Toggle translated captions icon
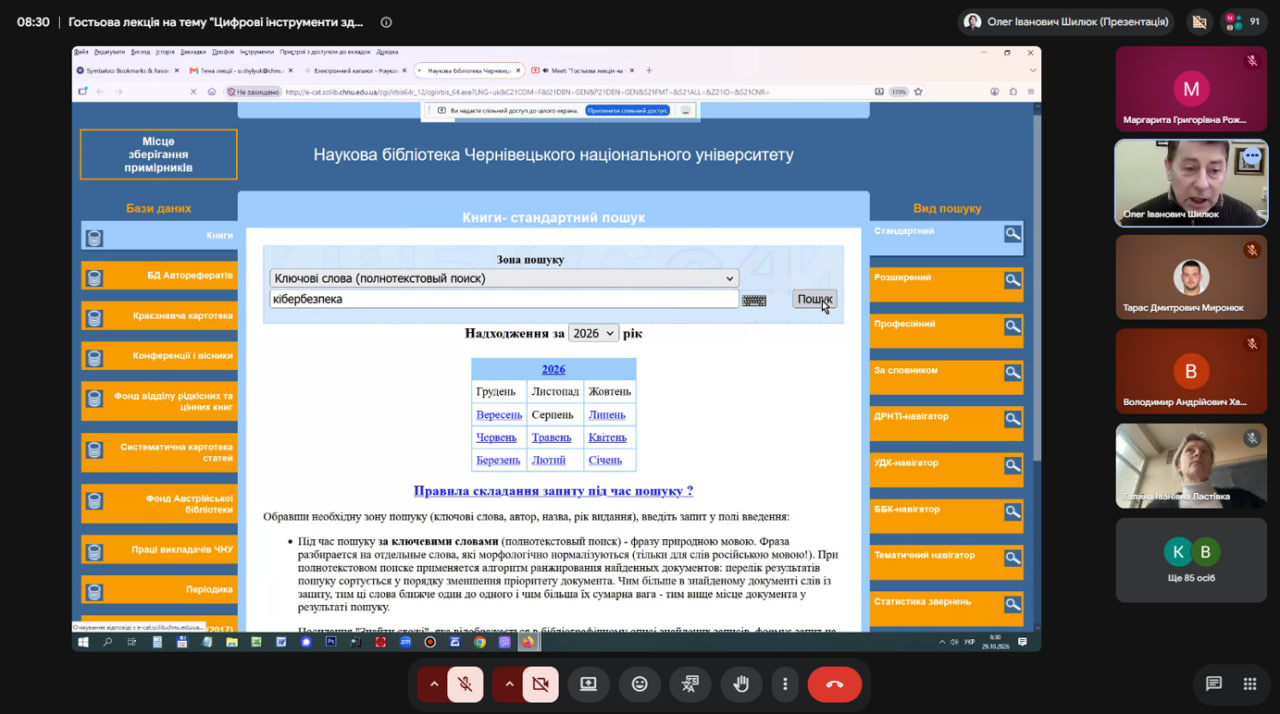1280x714 pixels. (x=690, y=684)
